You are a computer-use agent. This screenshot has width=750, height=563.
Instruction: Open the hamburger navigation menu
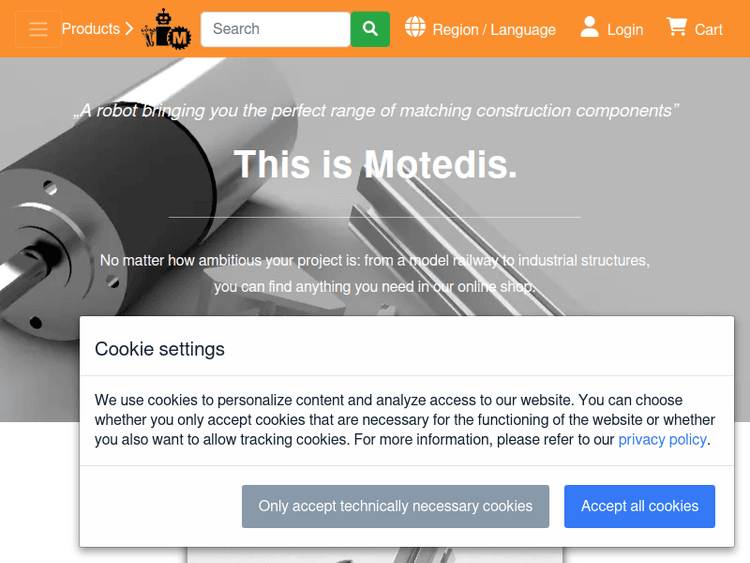tap(38, 29)
